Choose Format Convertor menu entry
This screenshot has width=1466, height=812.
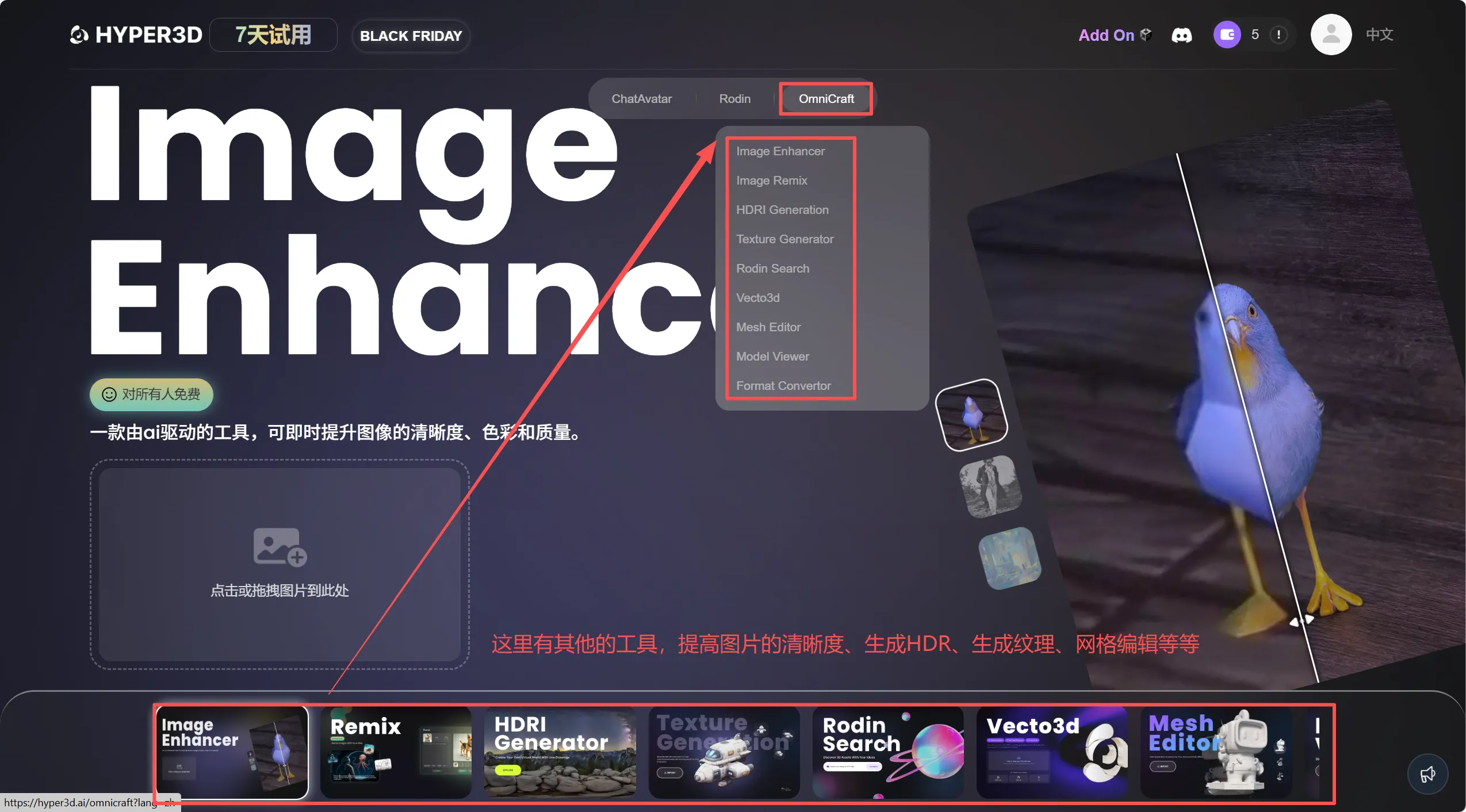783,386
